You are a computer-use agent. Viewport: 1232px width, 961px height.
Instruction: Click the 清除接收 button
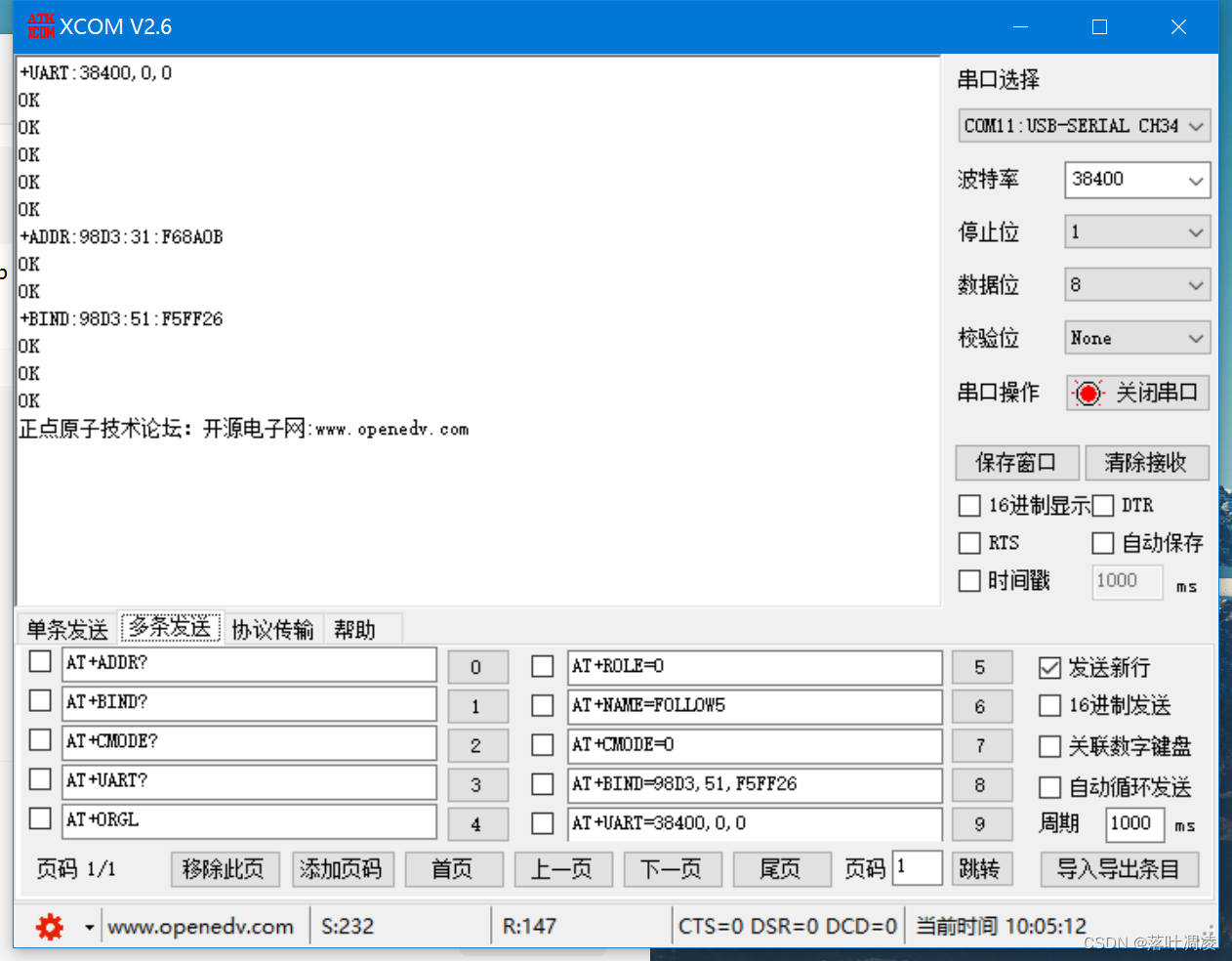coord(1147,463)
